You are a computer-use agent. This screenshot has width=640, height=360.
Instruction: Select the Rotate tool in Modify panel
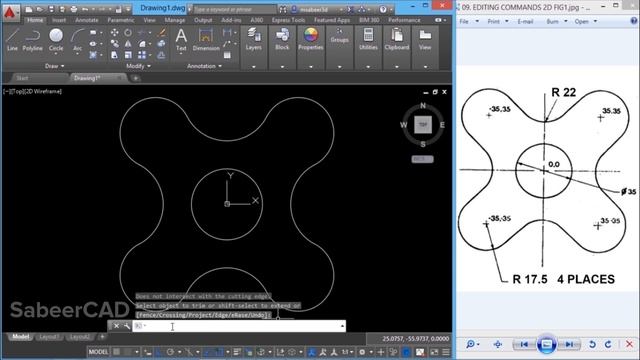pos(128,33)
